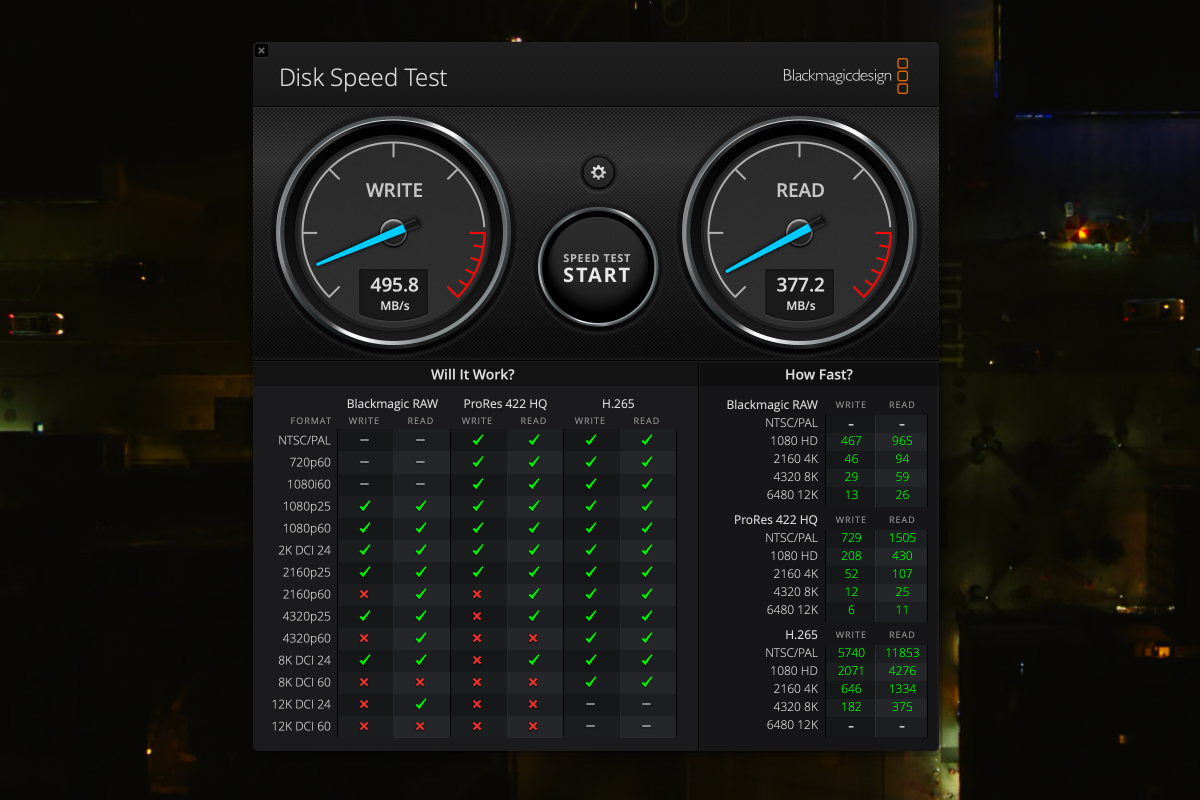Viewport: 1200px width, 800px height.
Task: Click the green checkmark for 1080p25 Blackmagic RAW write
Action: 364,506
